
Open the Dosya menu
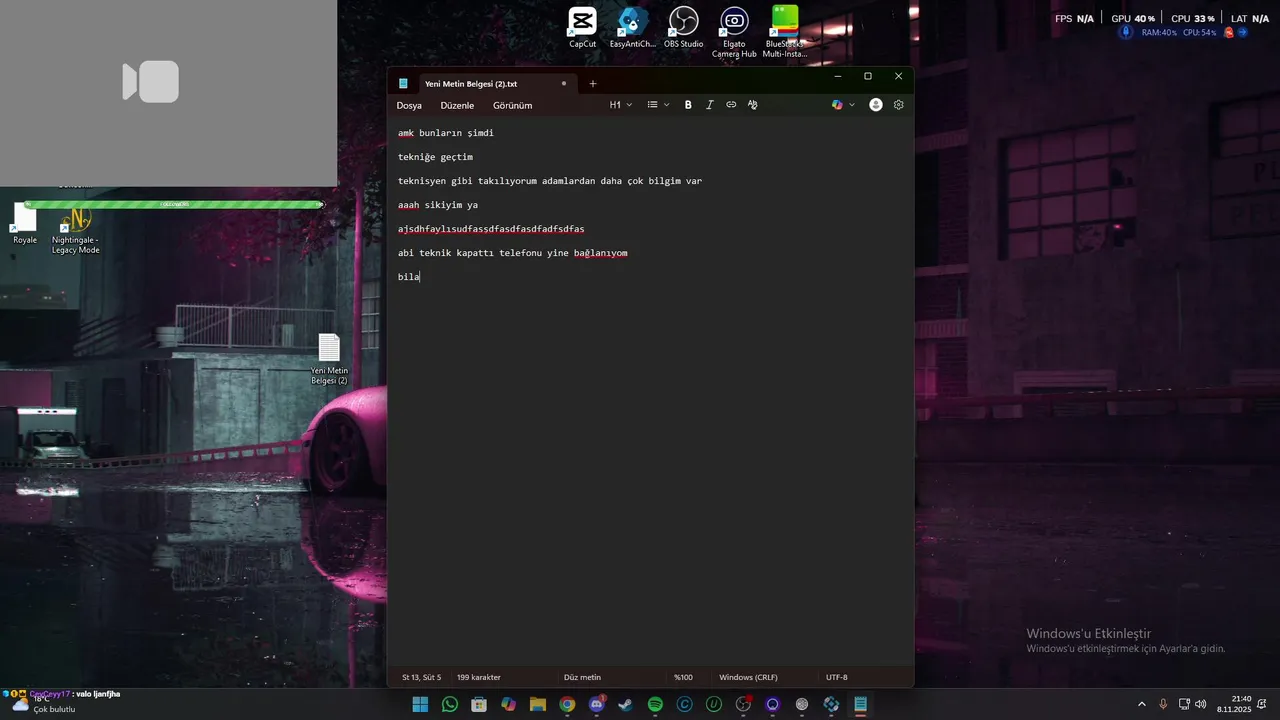409,105
